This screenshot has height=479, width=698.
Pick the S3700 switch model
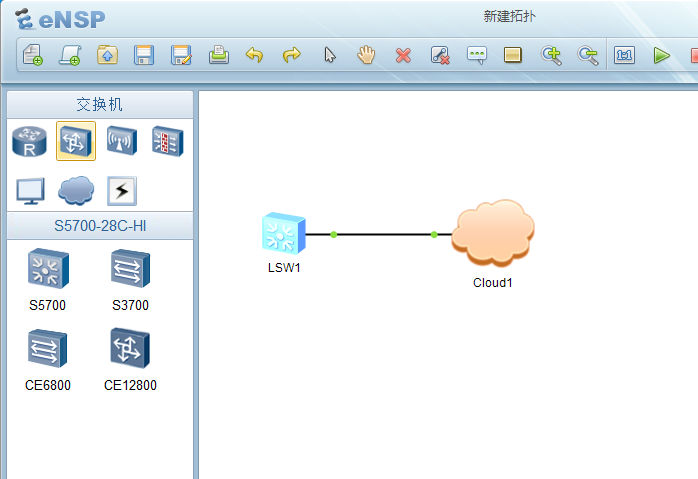pos(130,269)
